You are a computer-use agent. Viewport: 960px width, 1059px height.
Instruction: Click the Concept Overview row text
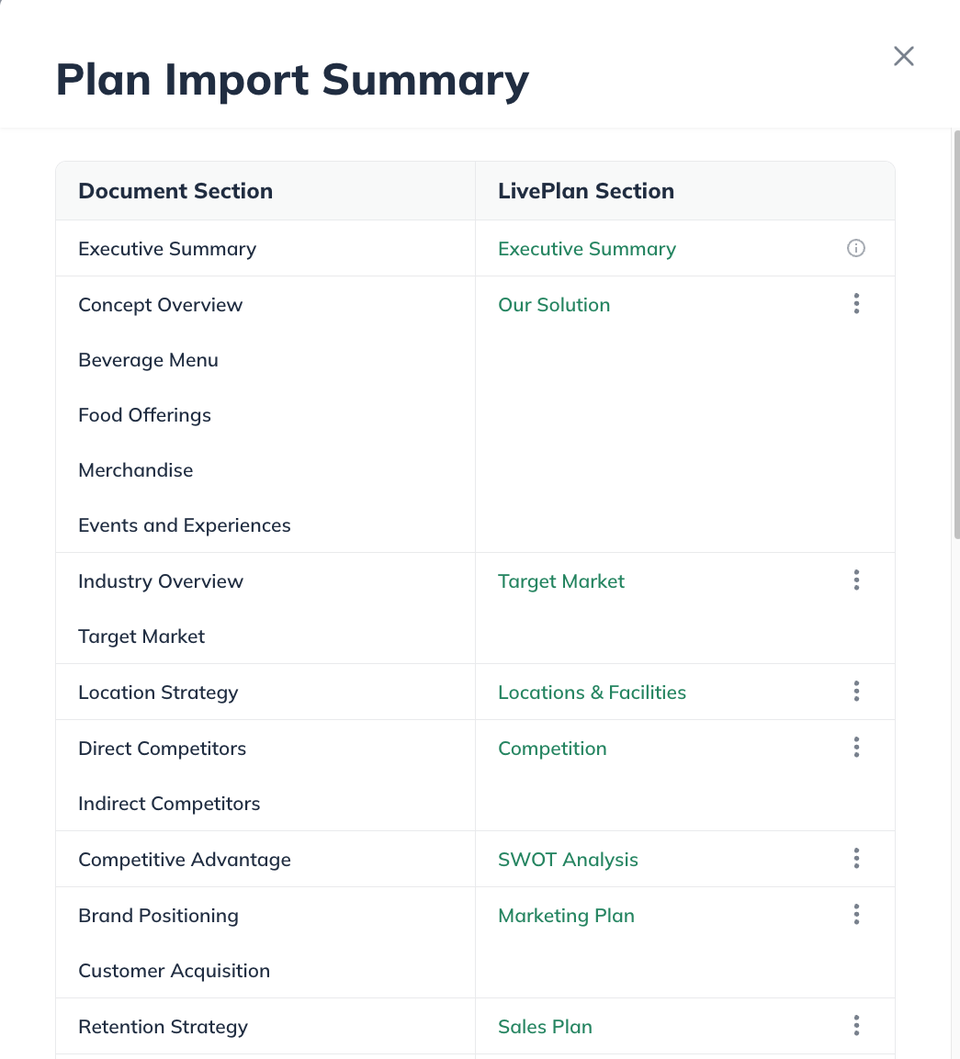click(160, 305)
